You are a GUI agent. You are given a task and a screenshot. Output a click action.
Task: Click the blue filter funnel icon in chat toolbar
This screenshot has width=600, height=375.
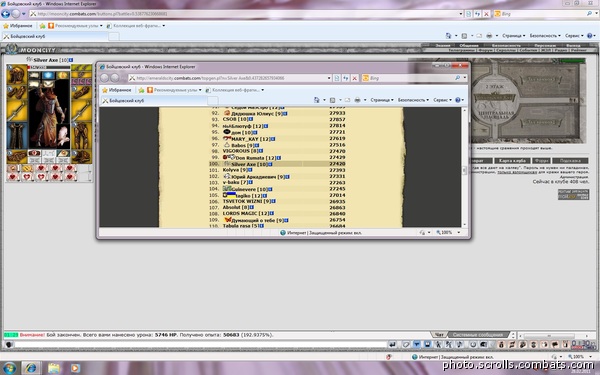pos(417,345)
